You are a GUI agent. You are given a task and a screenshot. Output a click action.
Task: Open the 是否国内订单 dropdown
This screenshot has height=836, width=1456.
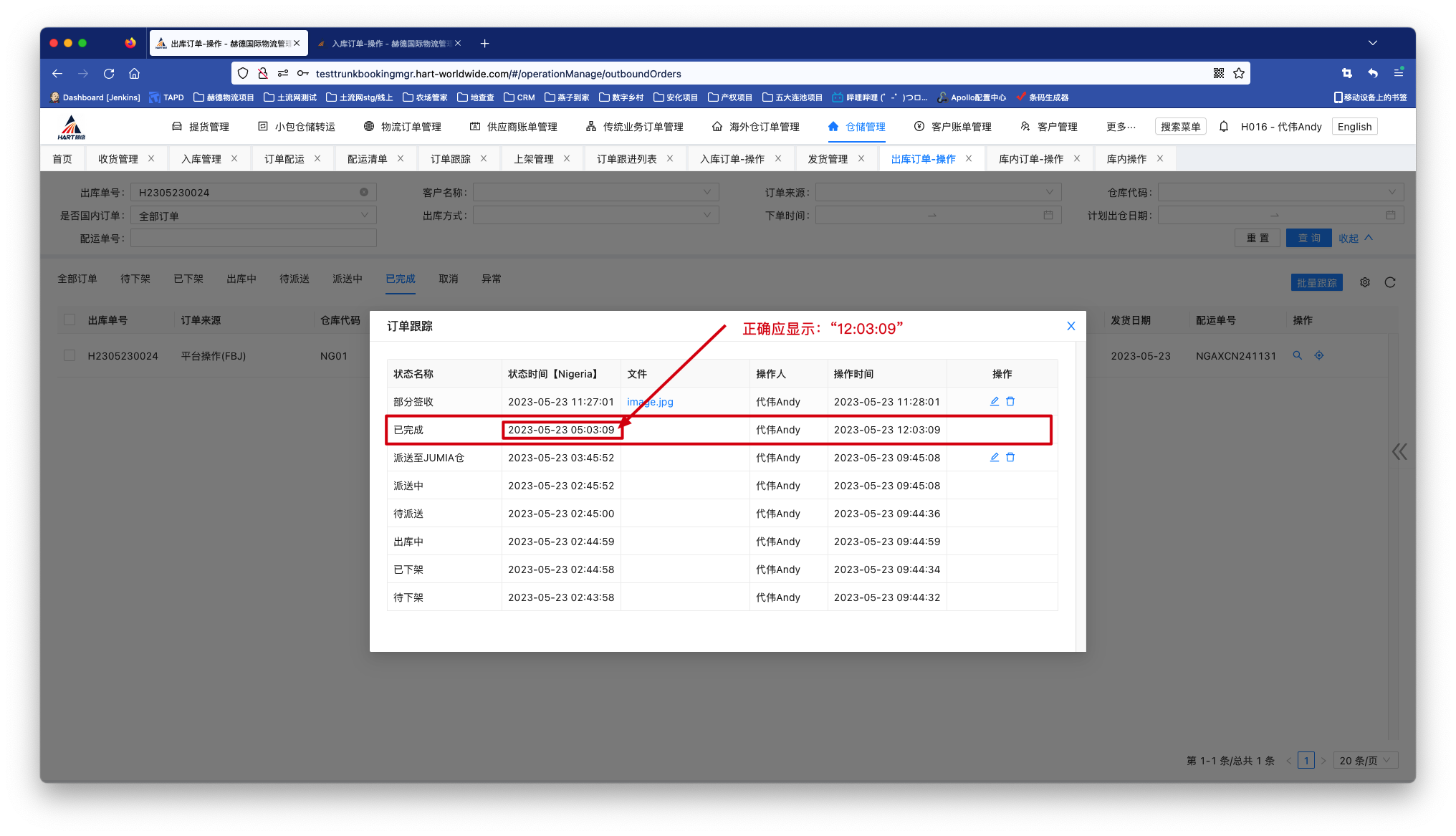pos(253,216)
